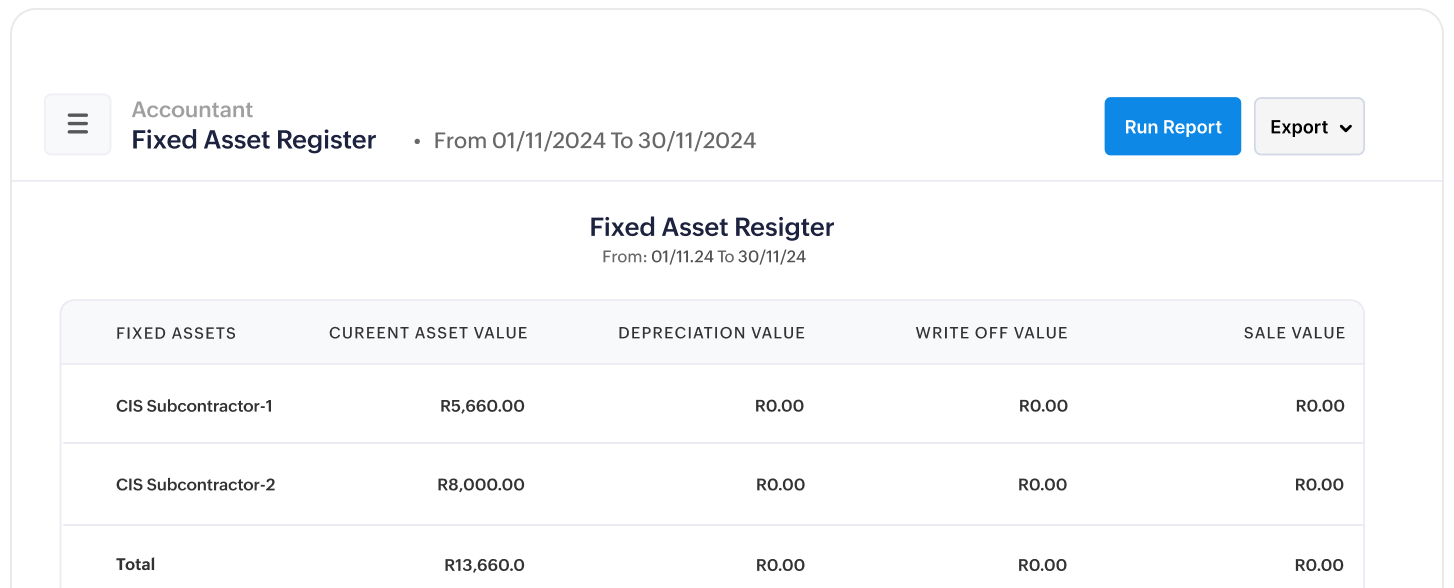Image resolution: width=1454 pixels, height=588 pixels.
Task: Click the Export chevron arrow
Action: [1345, 128]
